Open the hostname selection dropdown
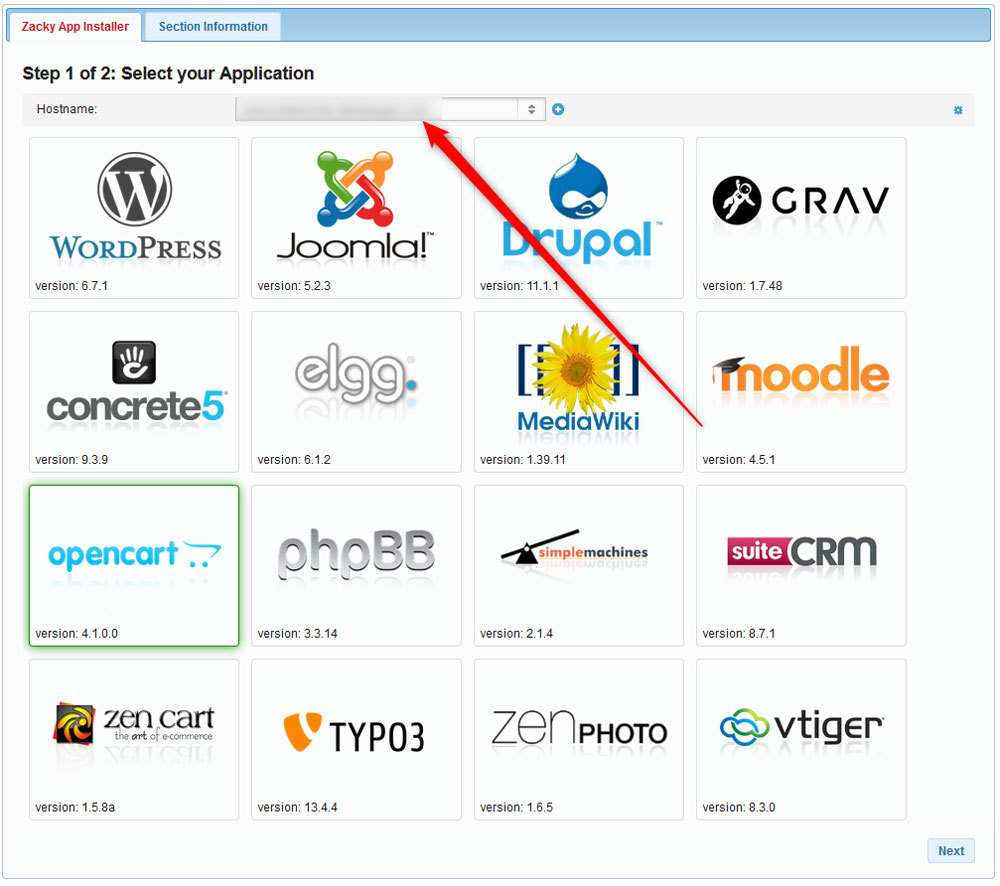Viewport: 1000px width, 886px height. pos(531,109)
